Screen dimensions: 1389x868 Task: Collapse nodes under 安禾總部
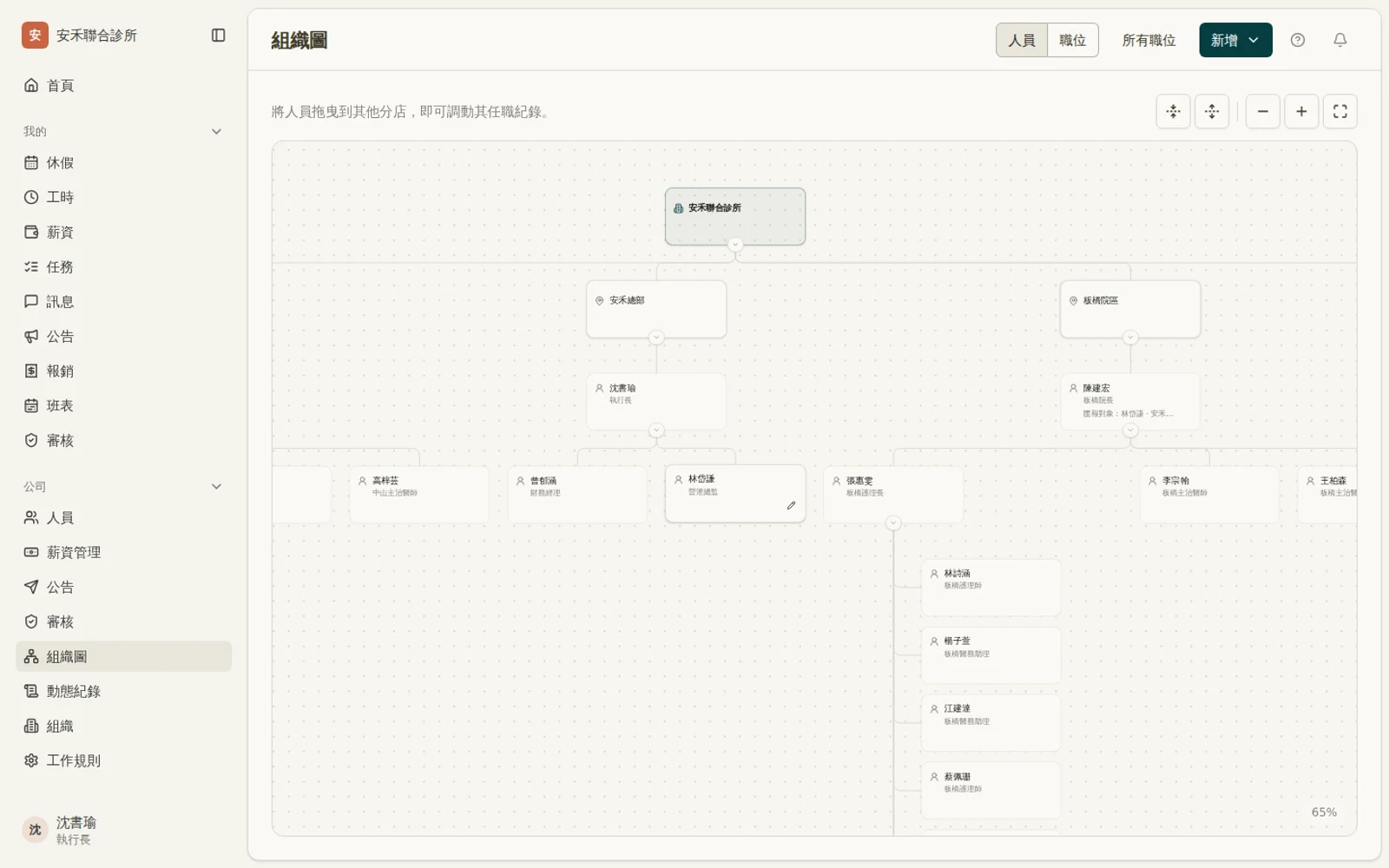click(656, 338)
